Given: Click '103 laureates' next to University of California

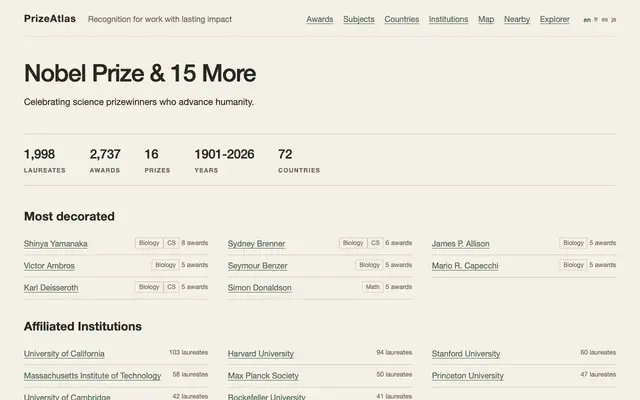Looking at the screenshot, I should coord(189,352).
